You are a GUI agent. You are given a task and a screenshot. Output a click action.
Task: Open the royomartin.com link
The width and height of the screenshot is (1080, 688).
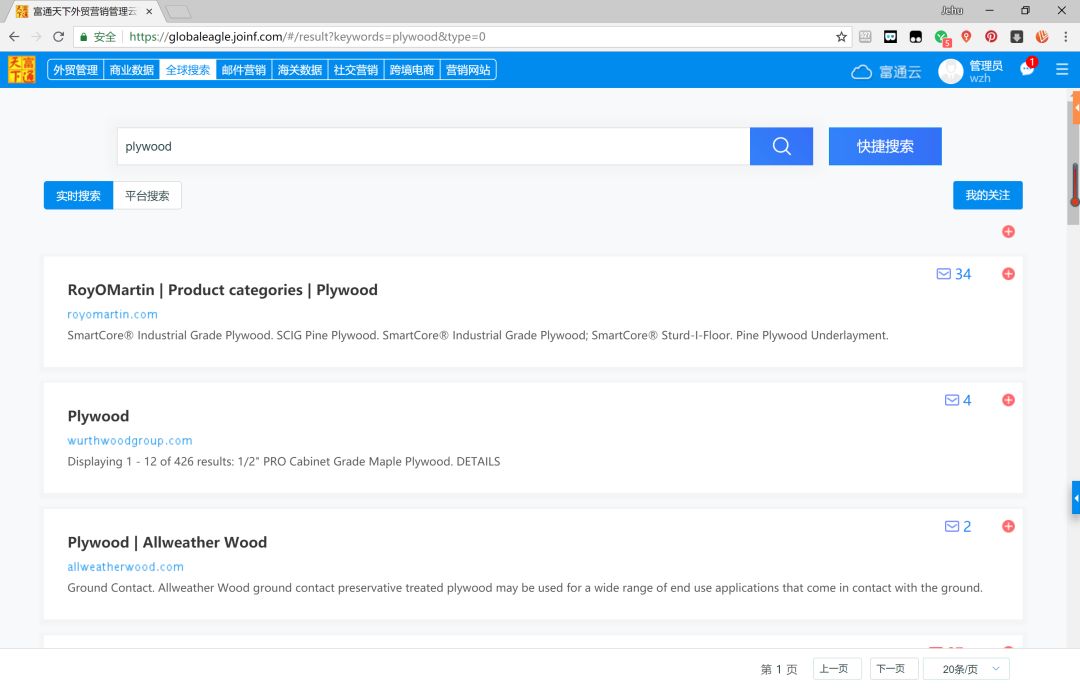[x=112, y=314]
